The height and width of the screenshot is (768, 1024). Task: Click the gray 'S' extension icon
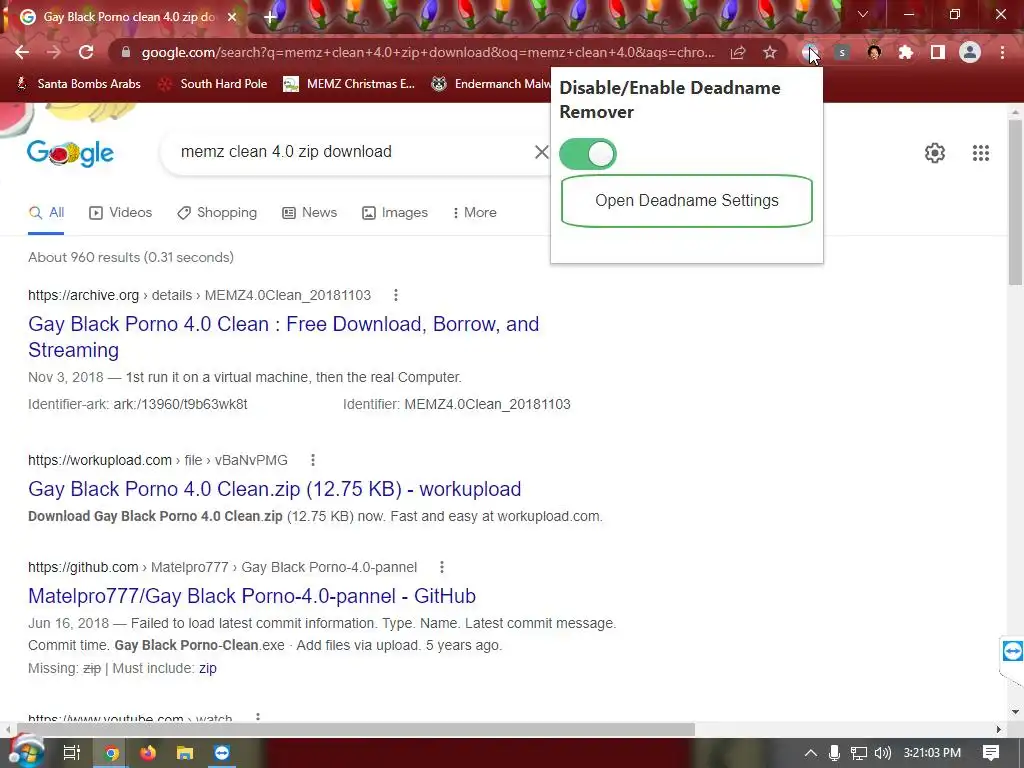(x=842, y=52)
